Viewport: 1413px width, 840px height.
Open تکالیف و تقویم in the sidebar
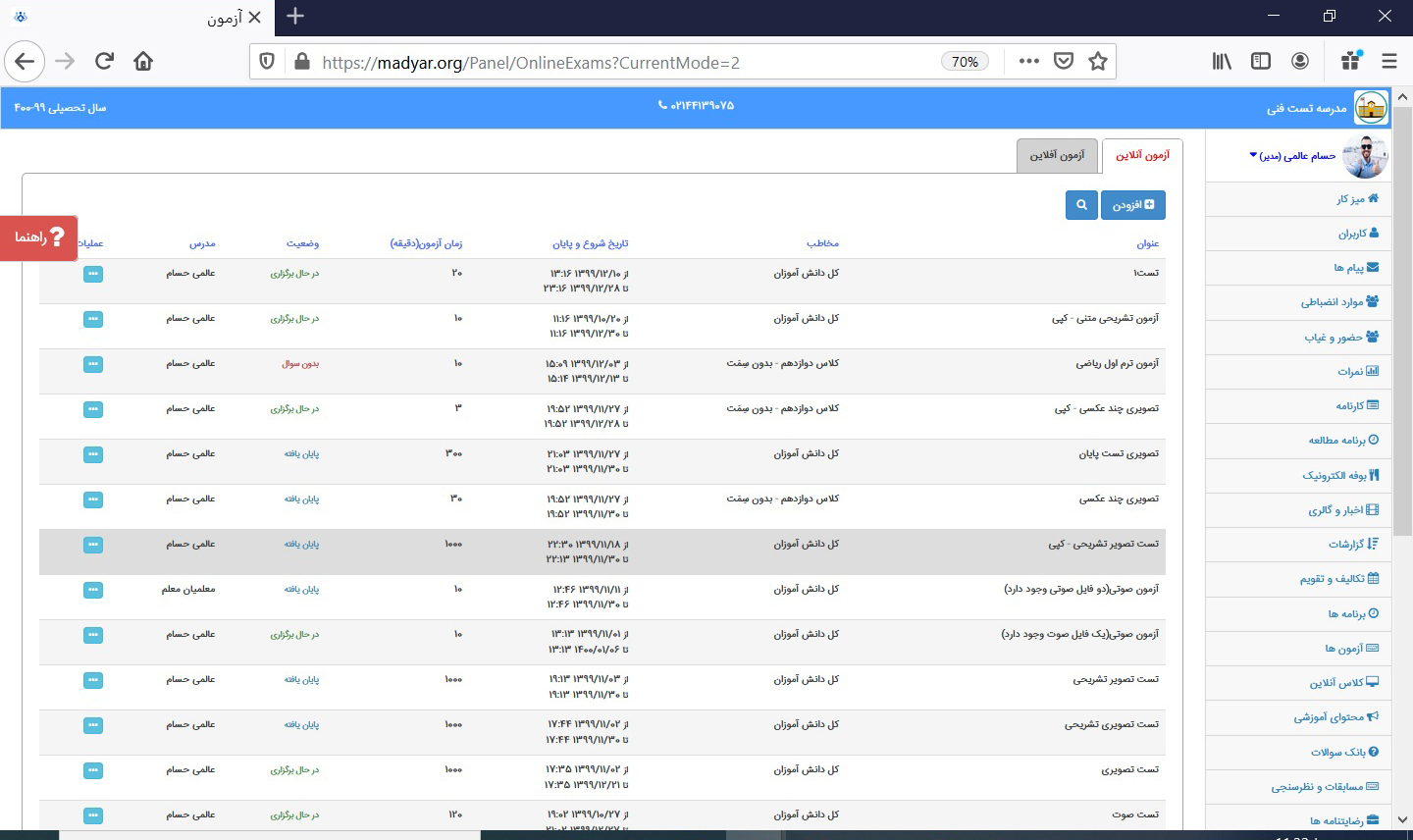pyautogui.click(x=1339, y=579)
